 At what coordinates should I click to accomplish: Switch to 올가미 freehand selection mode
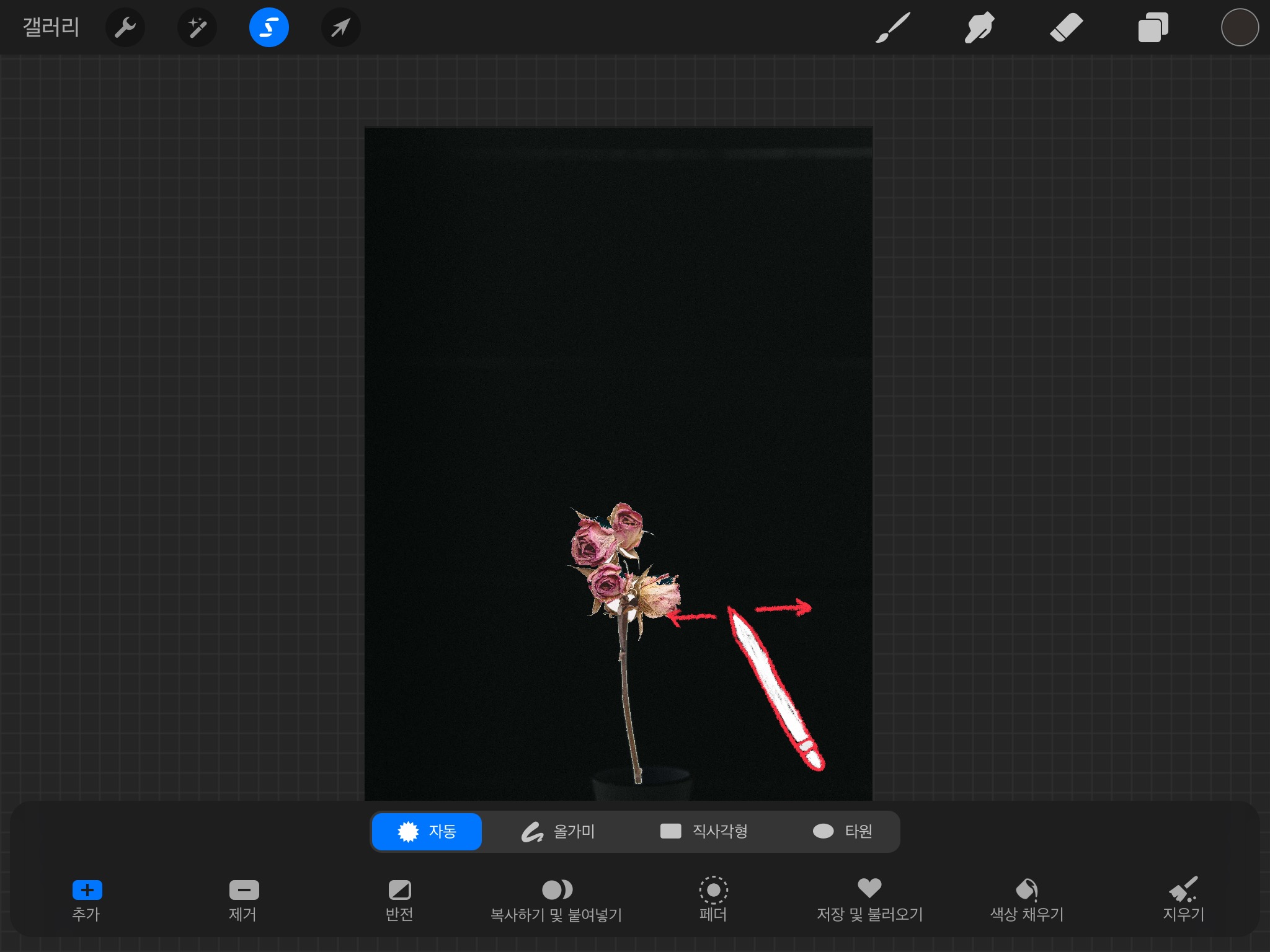pos(558,831)
